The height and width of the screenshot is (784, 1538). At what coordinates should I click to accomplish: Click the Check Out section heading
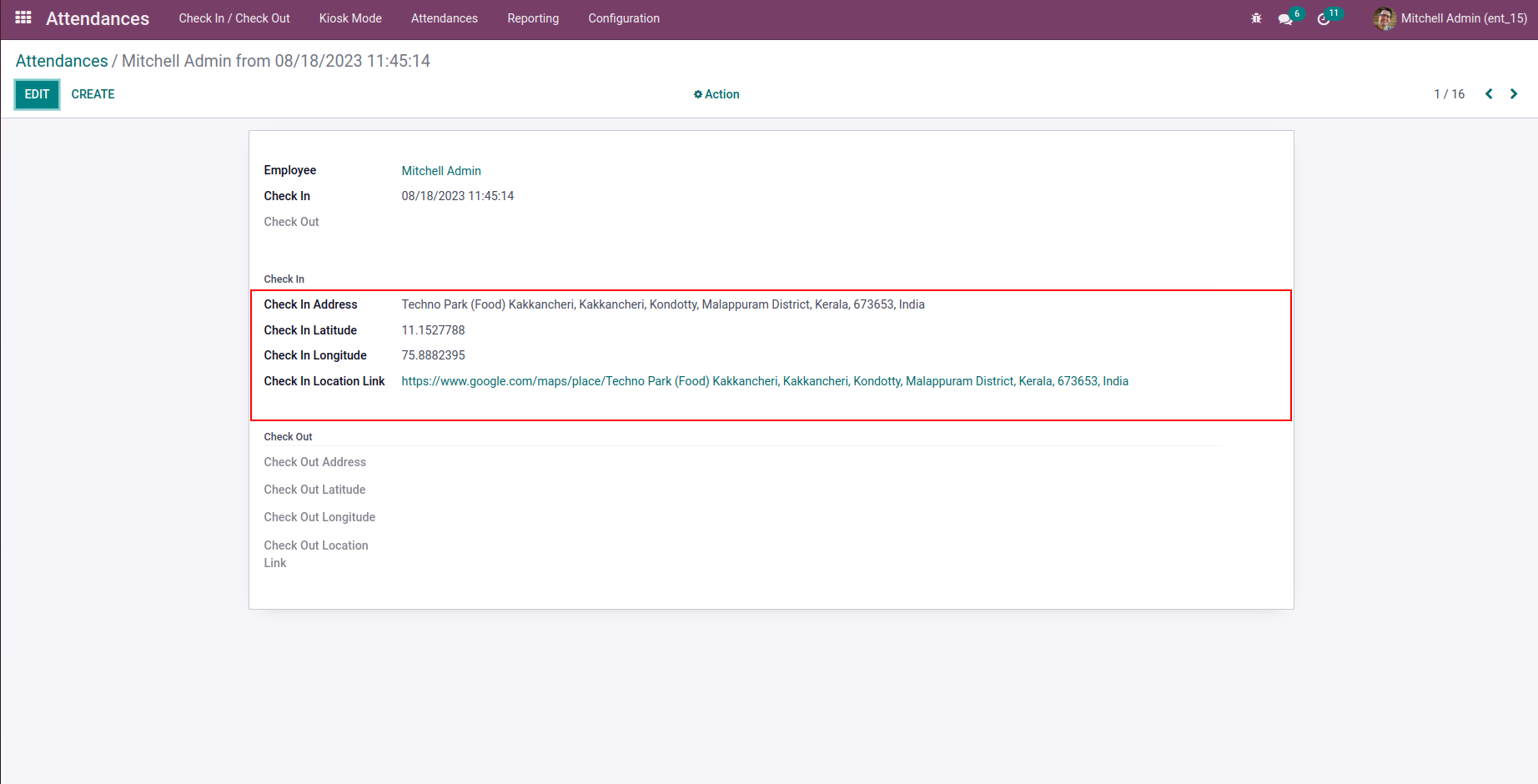pos(289,437)
